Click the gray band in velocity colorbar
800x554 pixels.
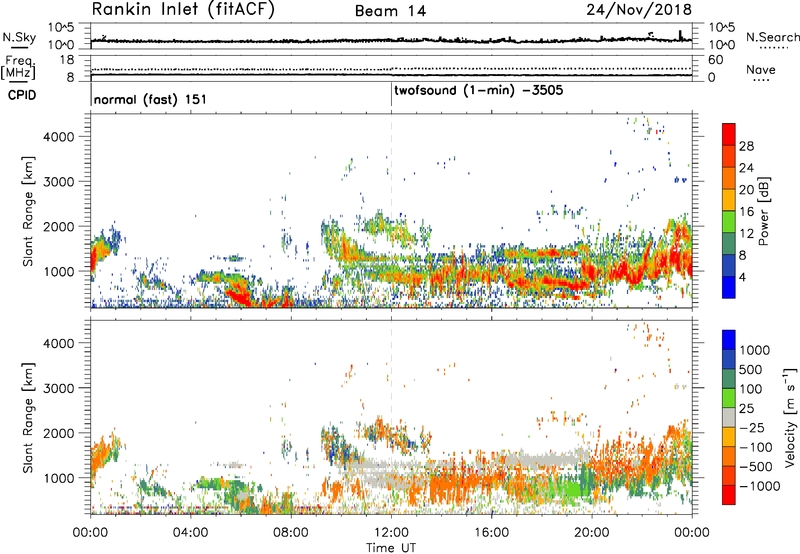coord(729,418)
